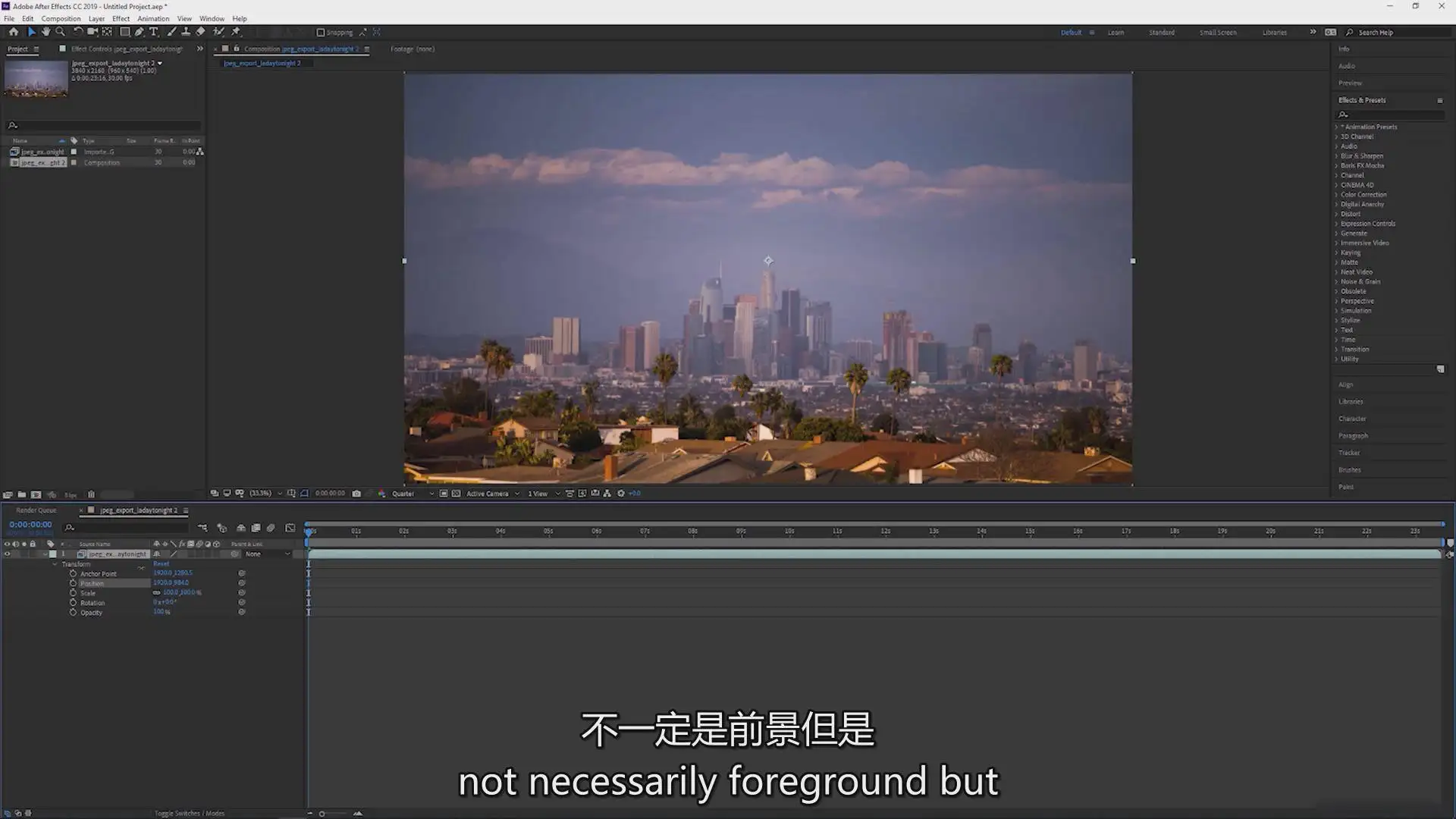Select the Unified Camera tool
Screen dimensions: 1456x819
coord(93,32)
